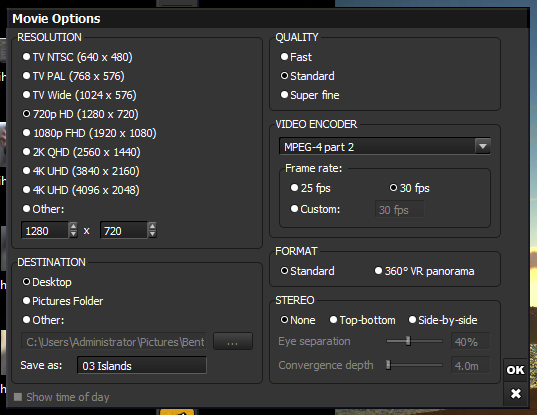537x415 pixels.
Task: Select TV NTSC (640 x 480) resolution
Action: click(x=77, y=57)
